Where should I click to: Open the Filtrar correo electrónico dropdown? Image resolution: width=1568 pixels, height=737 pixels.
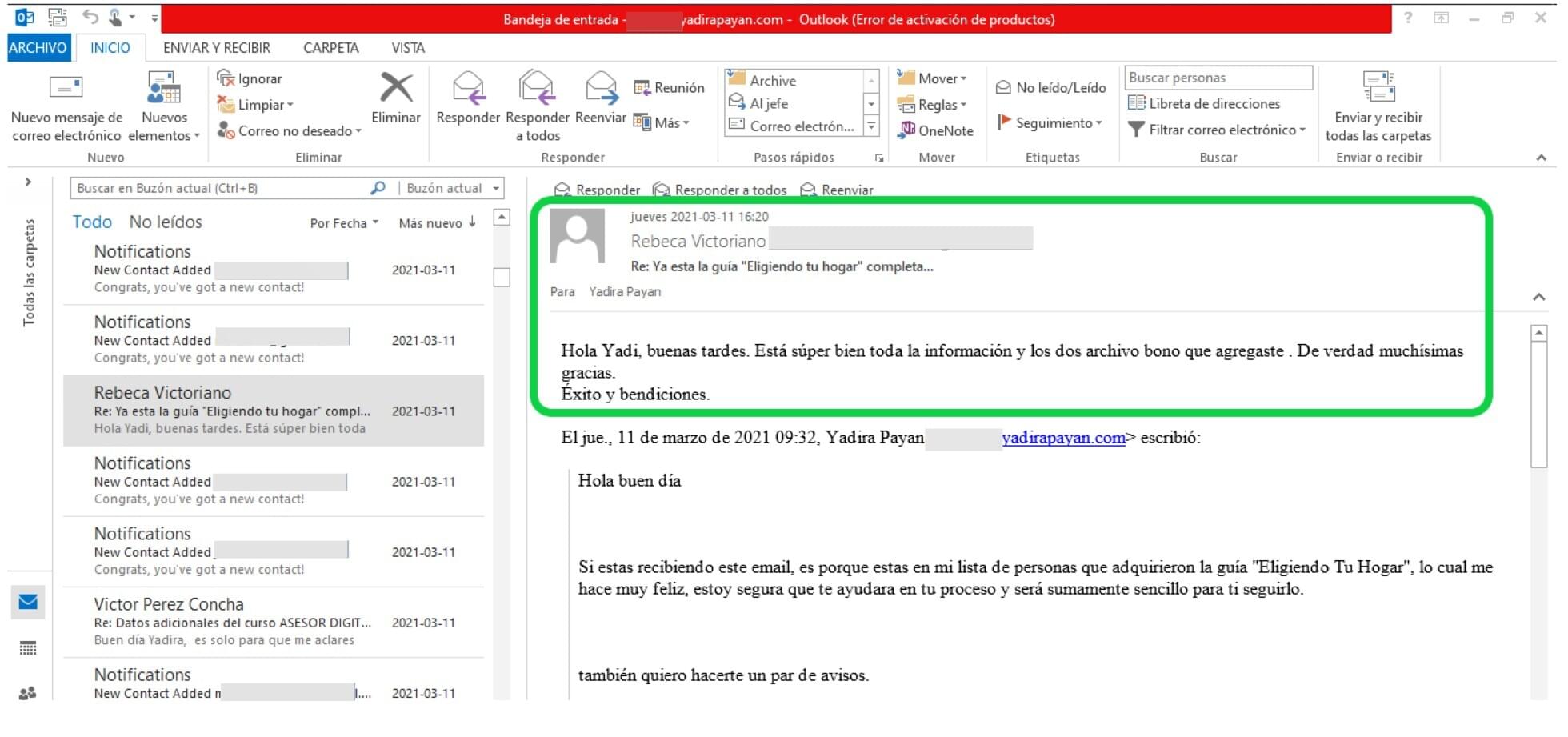1217,130
